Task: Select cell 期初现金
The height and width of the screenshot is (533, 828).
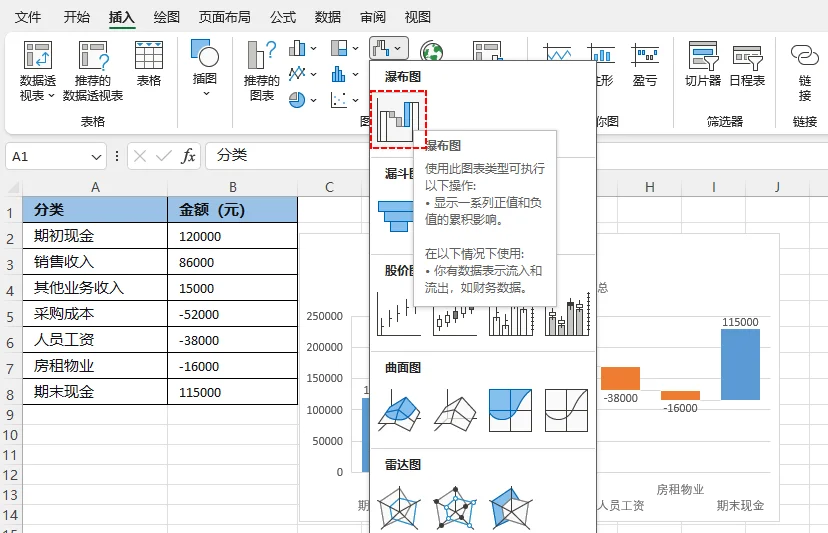Action: [95, 236]
